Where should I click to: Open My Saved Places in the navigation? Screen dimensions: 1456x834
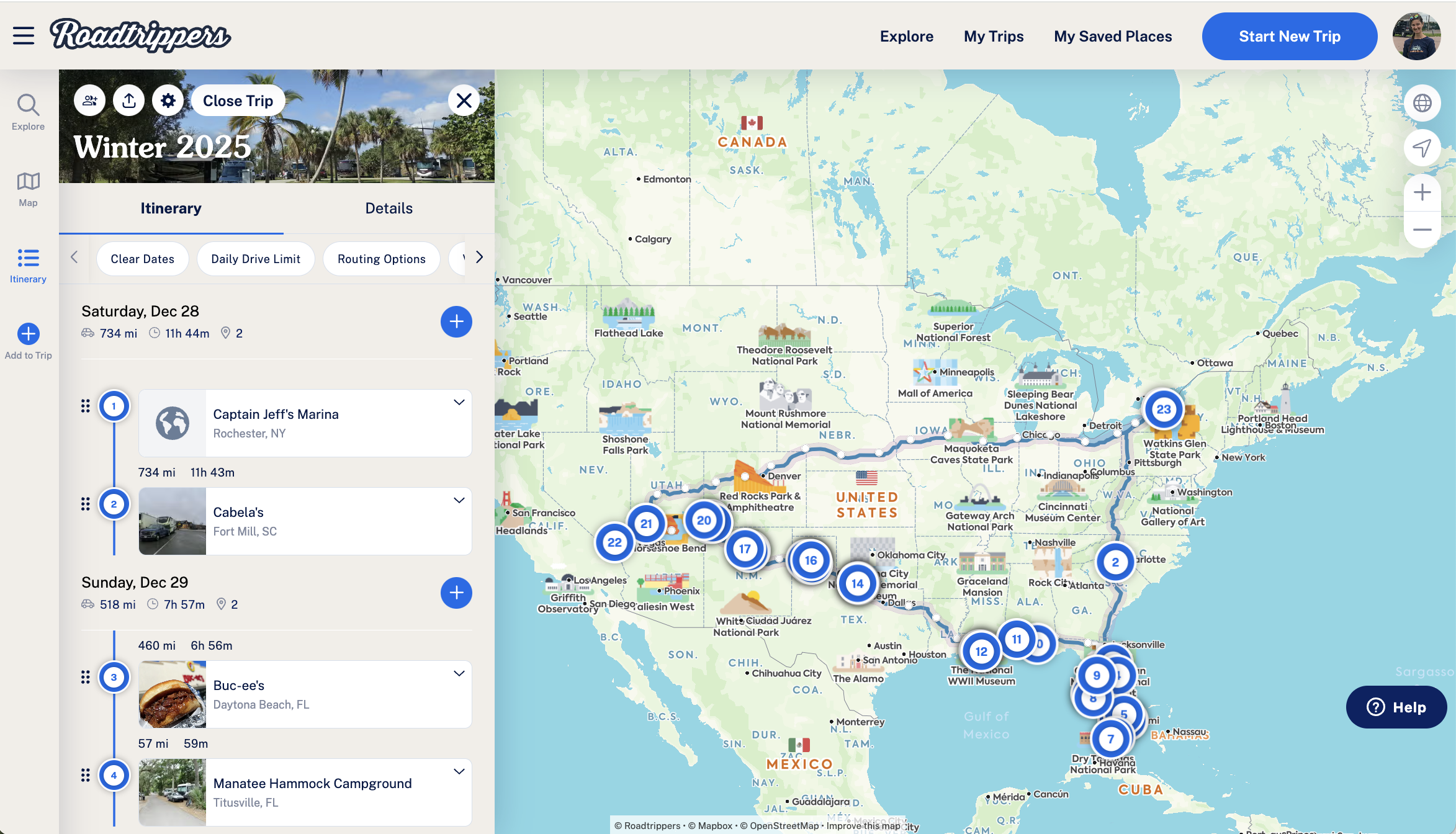click(1113, 37)
